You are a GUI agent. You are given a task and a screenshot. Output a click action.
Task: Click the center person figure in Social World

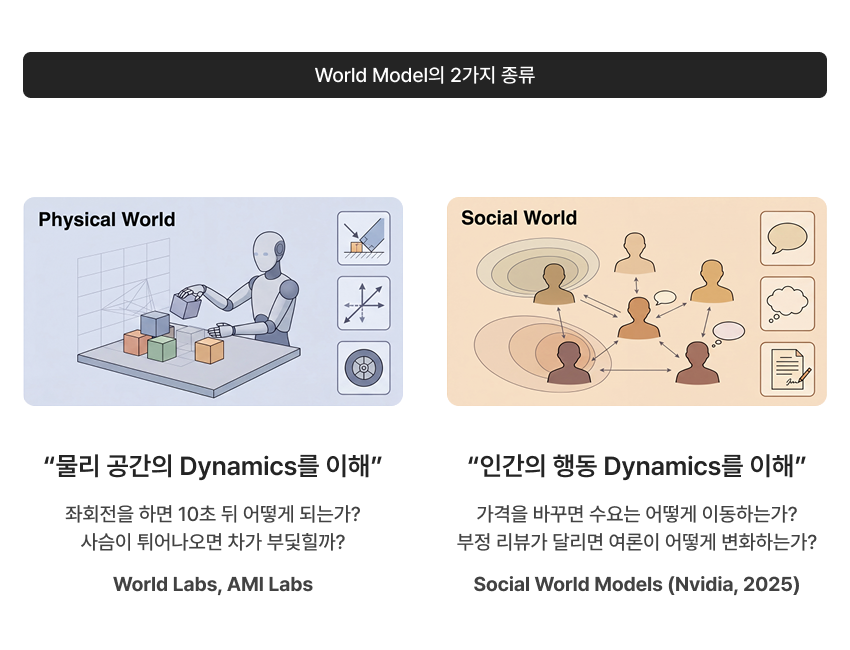pyautogui.click(x=639, y=318)
